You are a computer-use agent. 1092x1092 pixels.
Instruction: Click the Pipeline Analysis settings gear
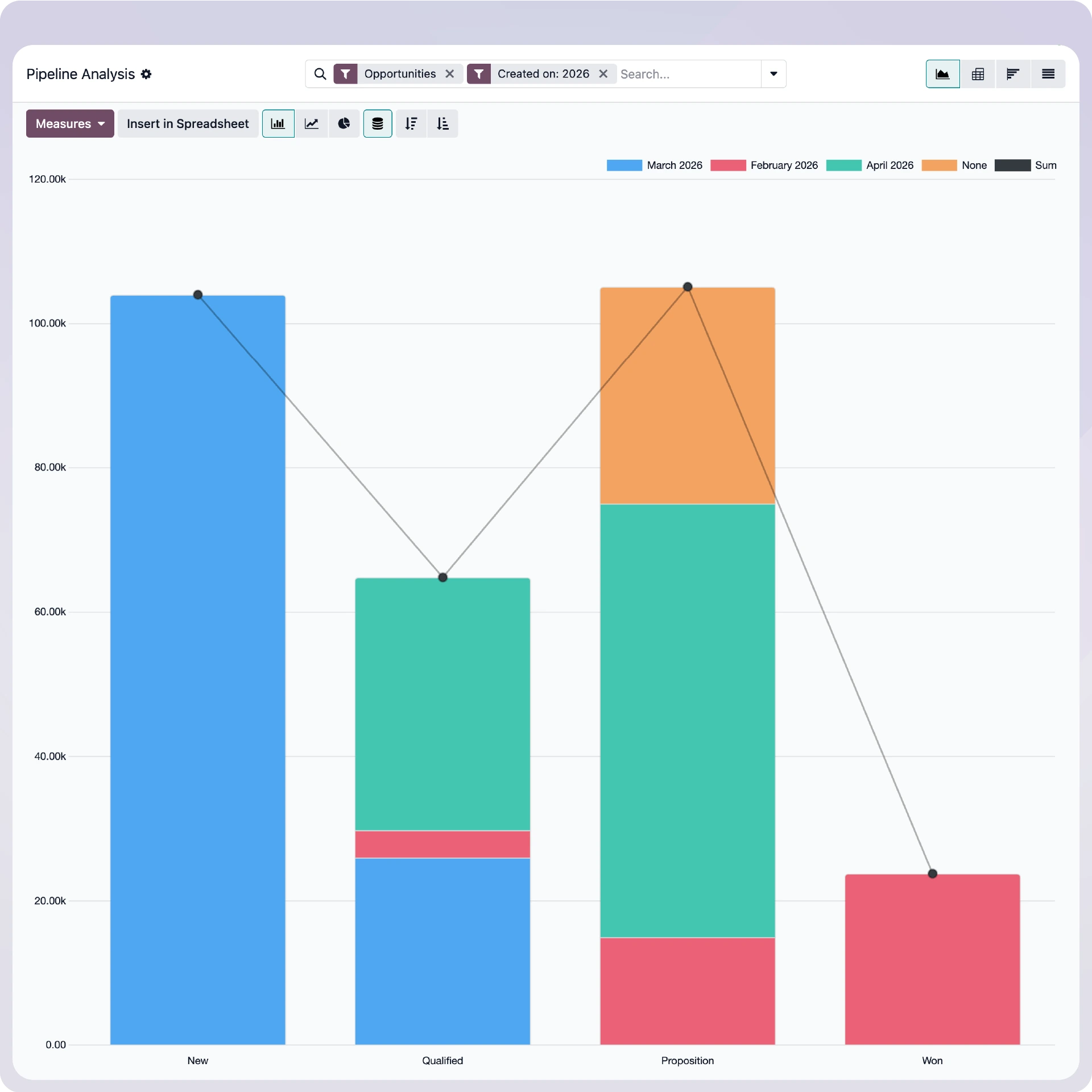click(x=146, y=74)
